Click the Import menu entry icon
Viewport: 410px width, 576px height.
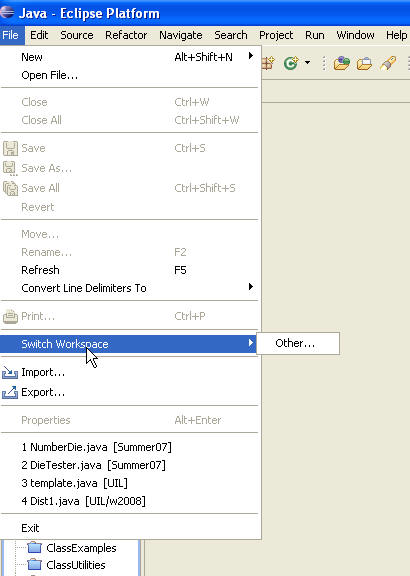point(10,373)
